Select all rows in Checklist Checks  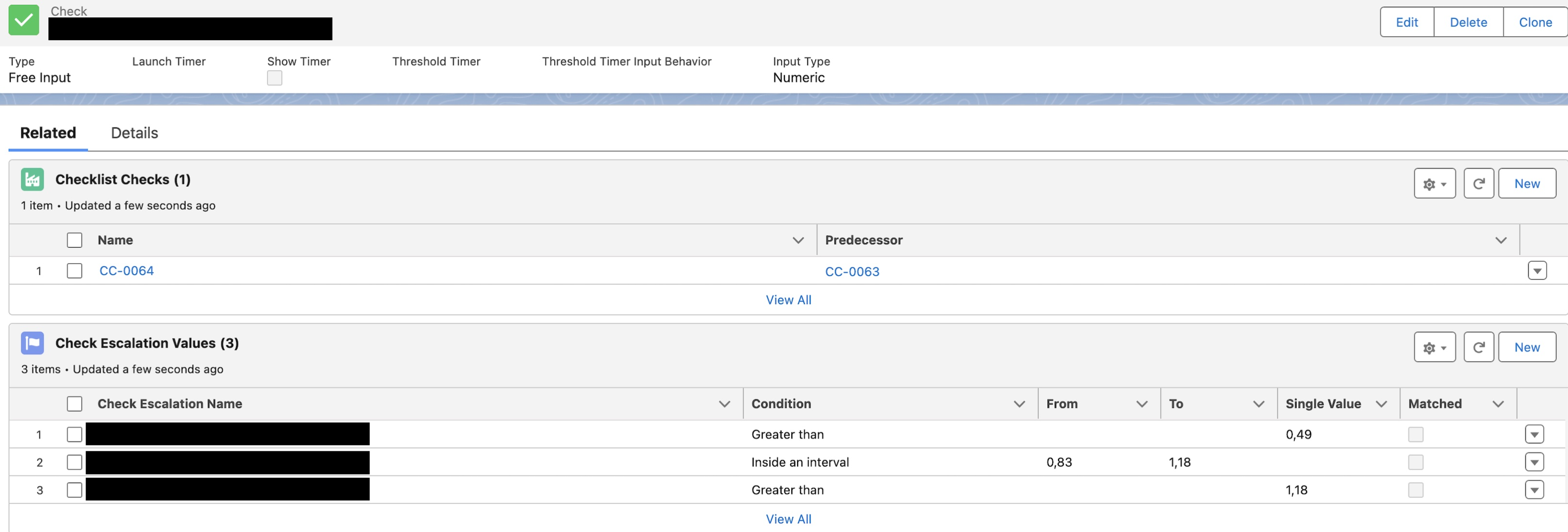point(74,240)
